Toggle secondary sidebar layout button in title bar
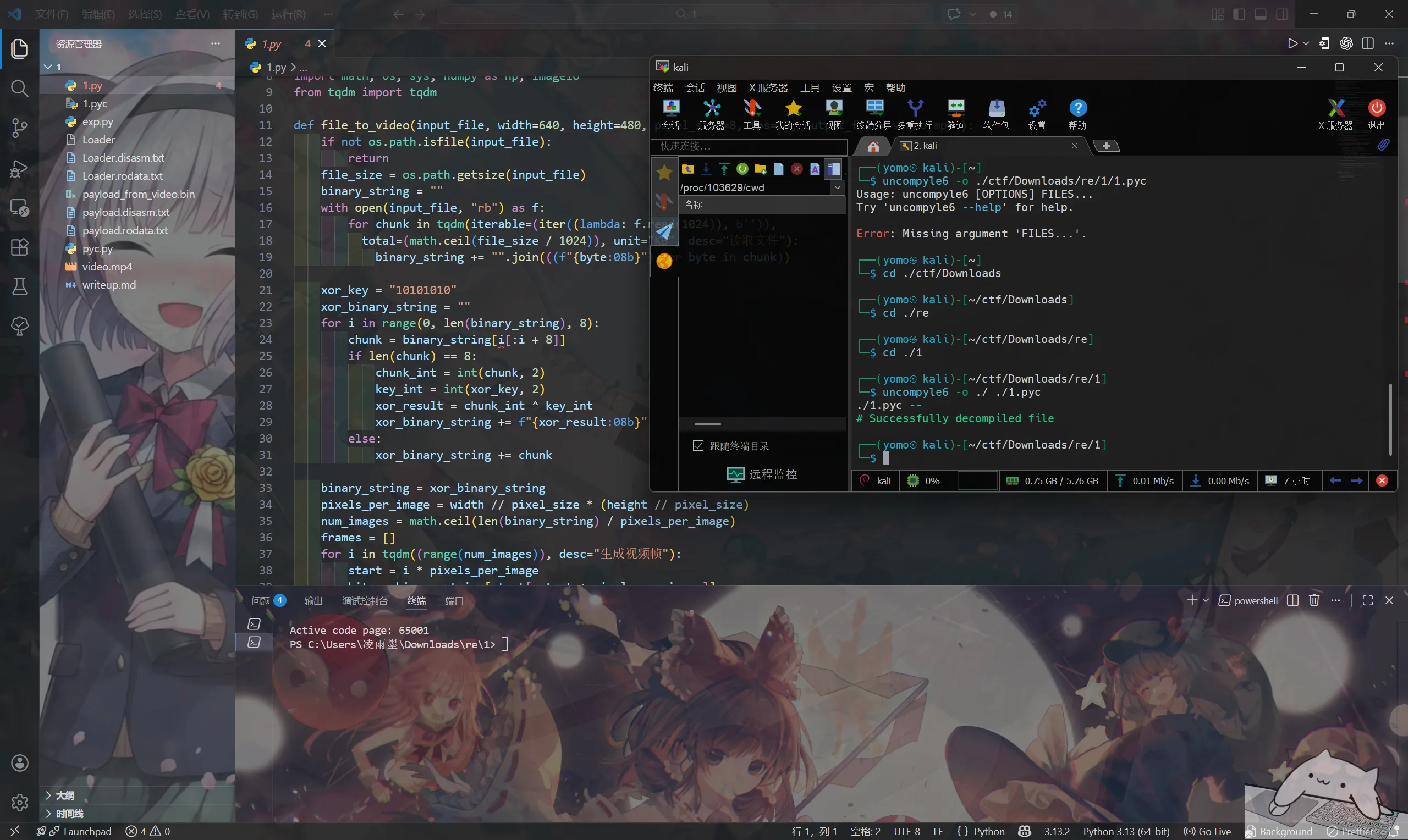Viewport: 1408px width, 840px height. 1282,14
